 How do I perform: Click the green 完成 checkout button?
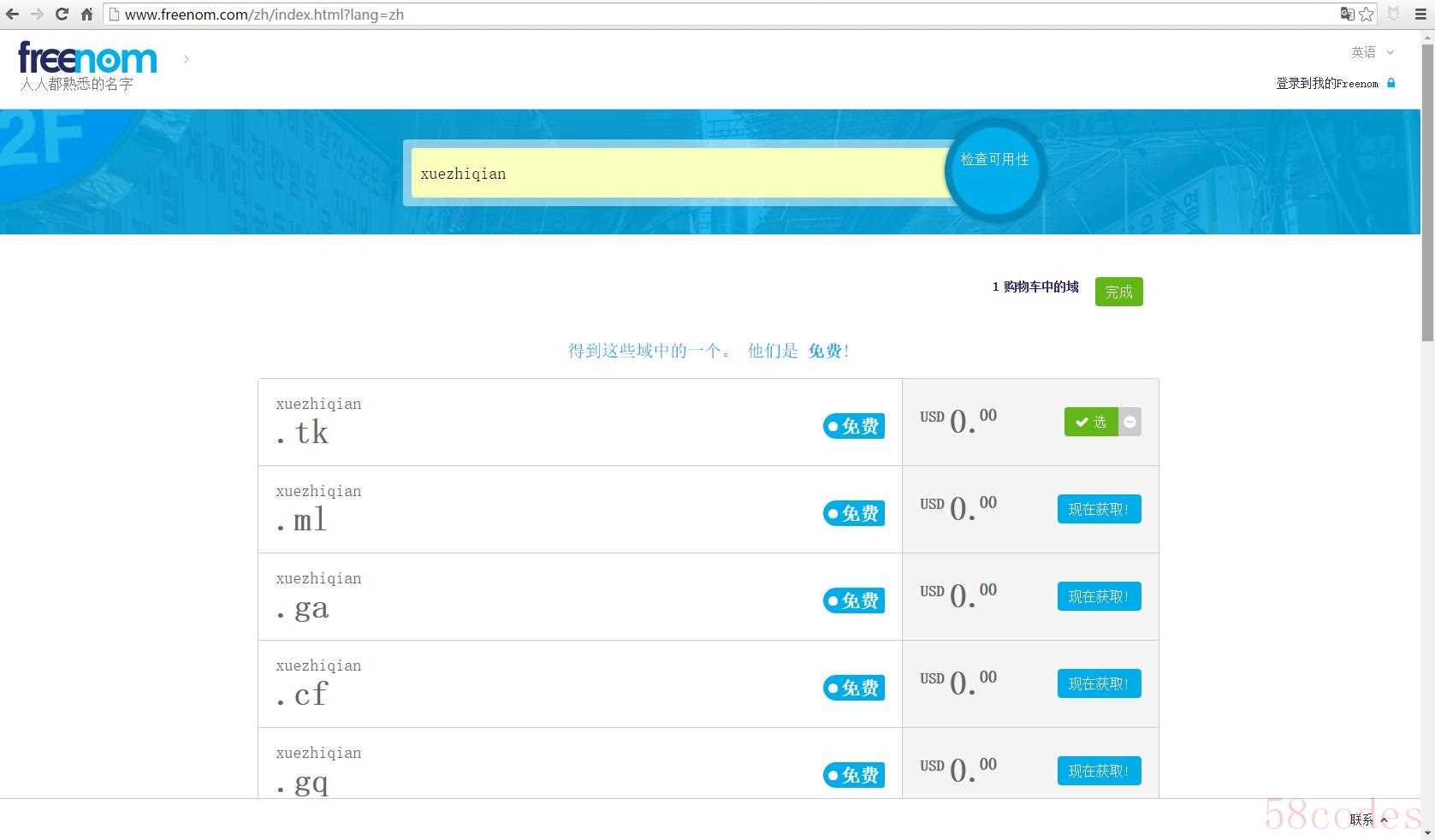coord(1118,292)
